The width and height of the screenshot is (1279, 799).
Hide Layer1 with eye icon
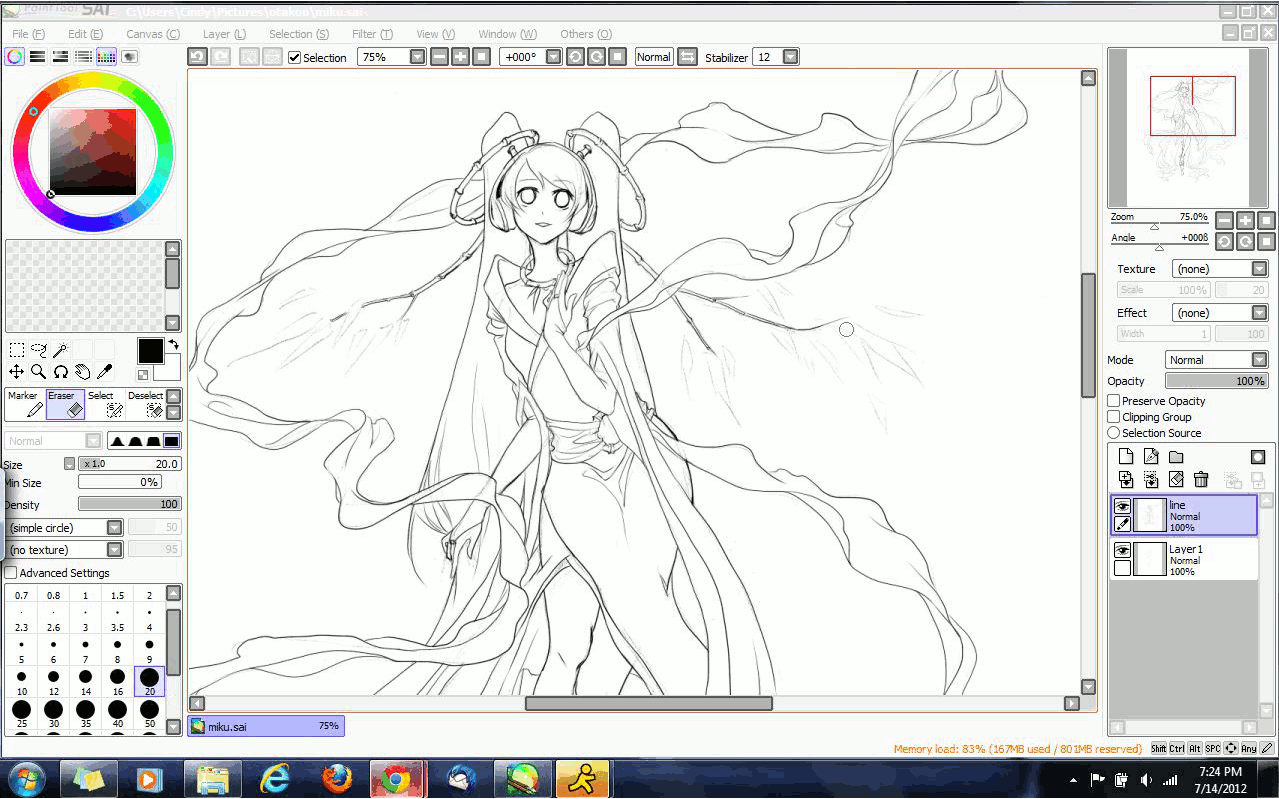tap(1122, 550)
